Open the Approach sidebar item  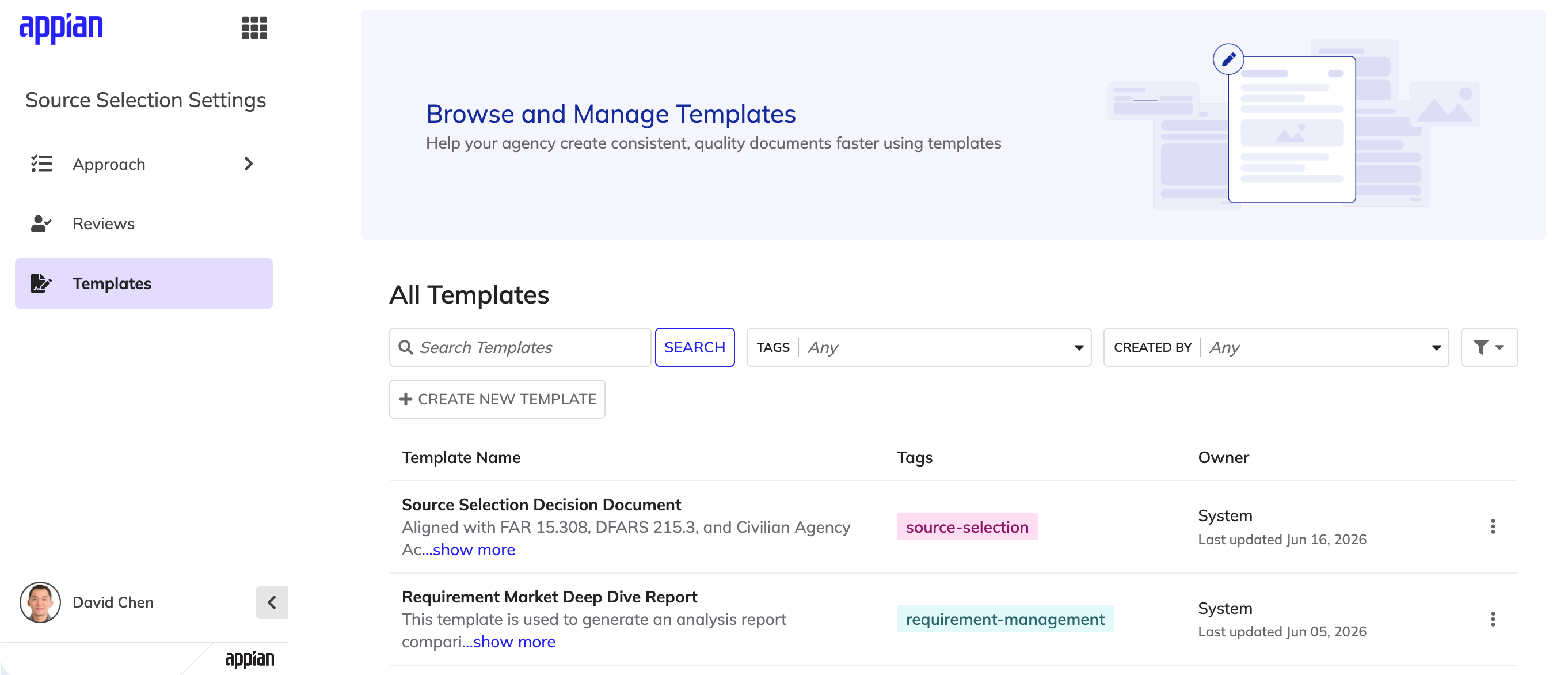[x=144, y=164]
